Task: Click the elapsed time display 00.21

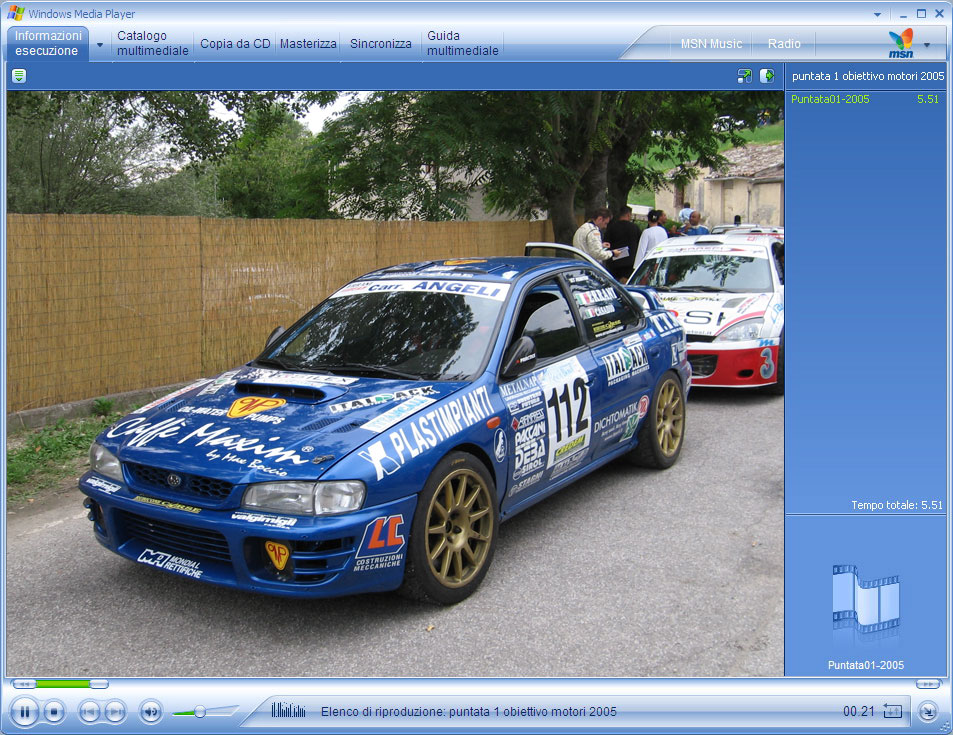Action: [x=858, y=711]
